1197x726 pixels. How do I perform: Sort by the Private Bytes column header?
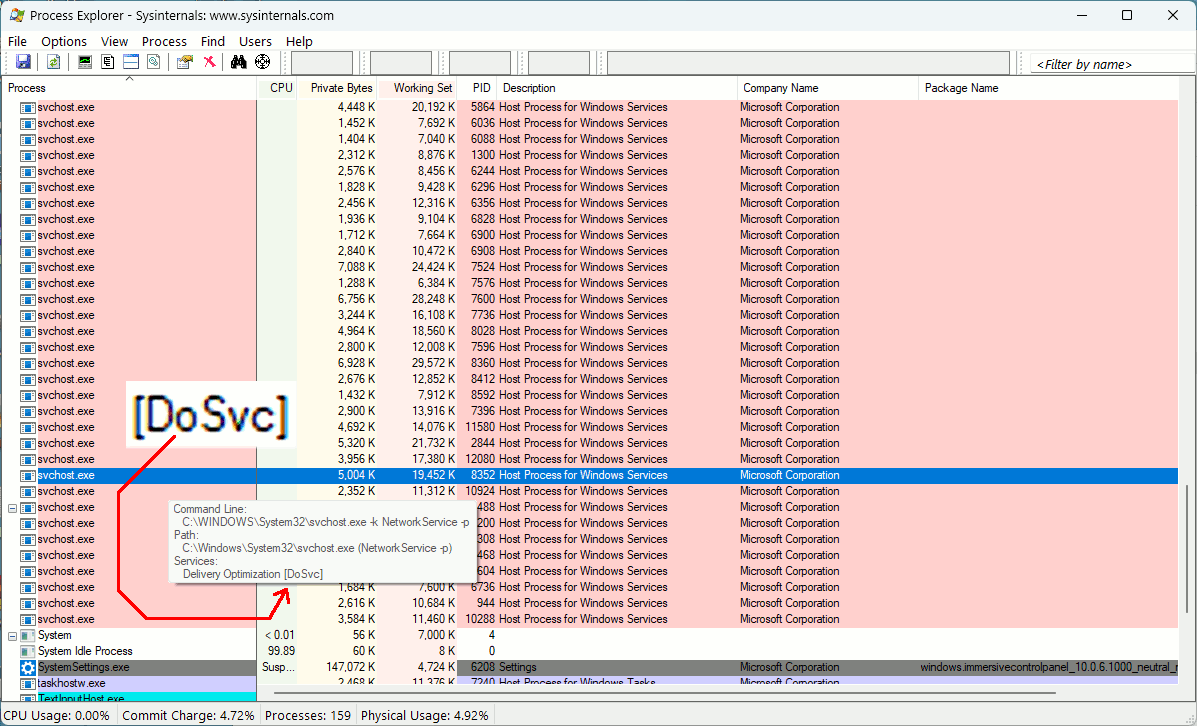[x=337, y=88]
